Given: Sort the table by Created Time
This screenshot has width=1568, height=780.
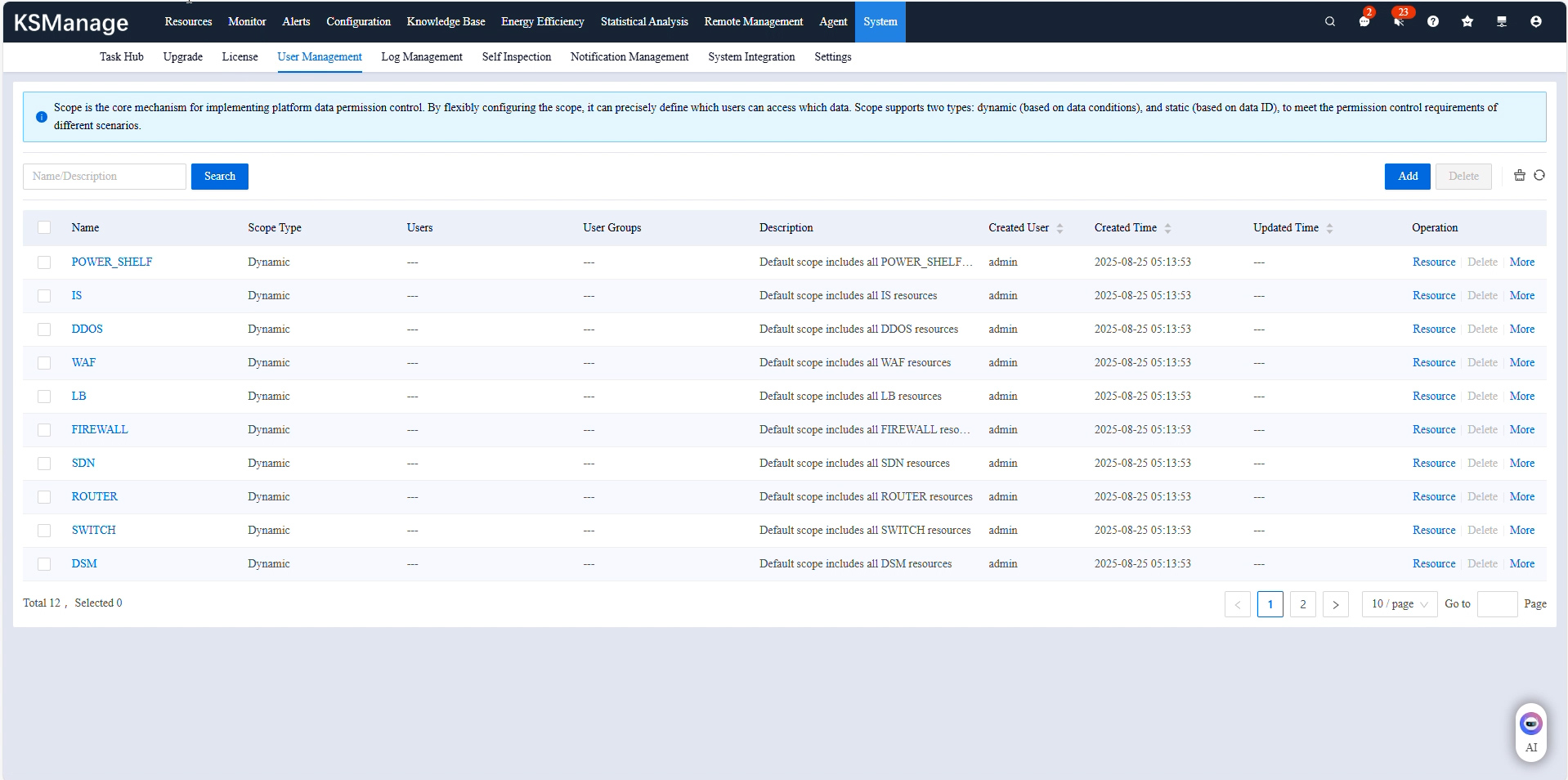Looking at the screenshot, I should point(1167,228).
